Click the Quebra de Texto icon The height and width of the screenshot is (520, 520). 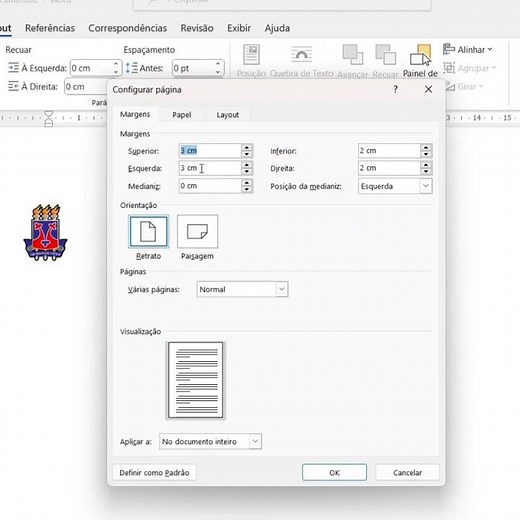301,55
